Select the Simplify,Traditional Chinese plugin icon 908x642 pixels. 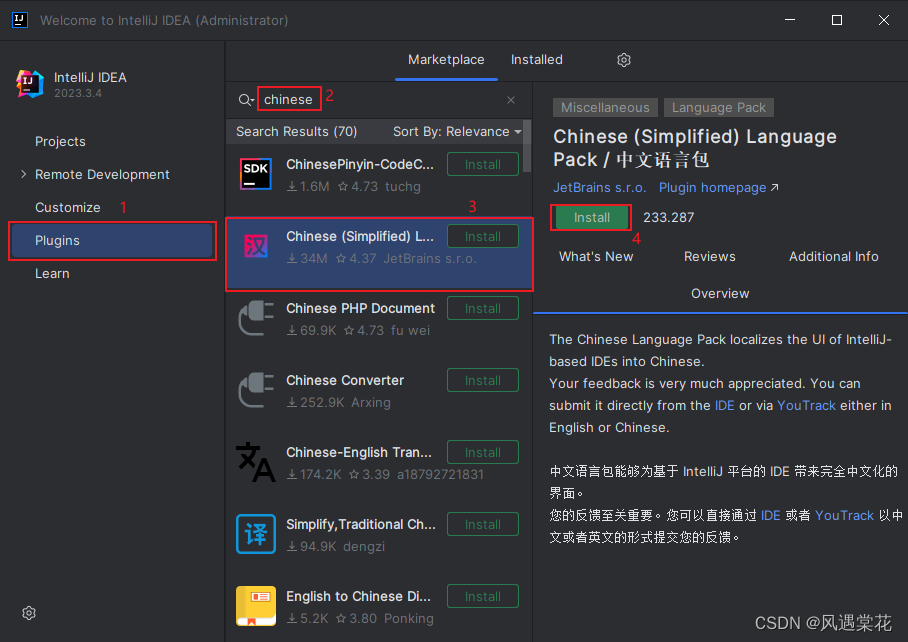click(x=256, y=534)
